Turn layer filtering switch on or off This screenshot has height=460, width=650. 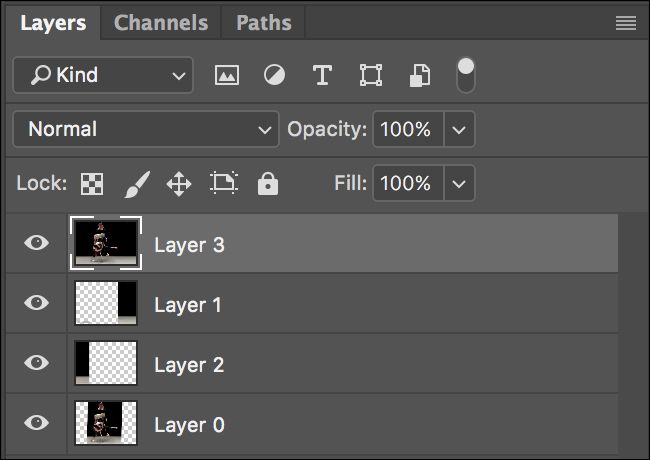pyautogui.click(x=466, y=75)
